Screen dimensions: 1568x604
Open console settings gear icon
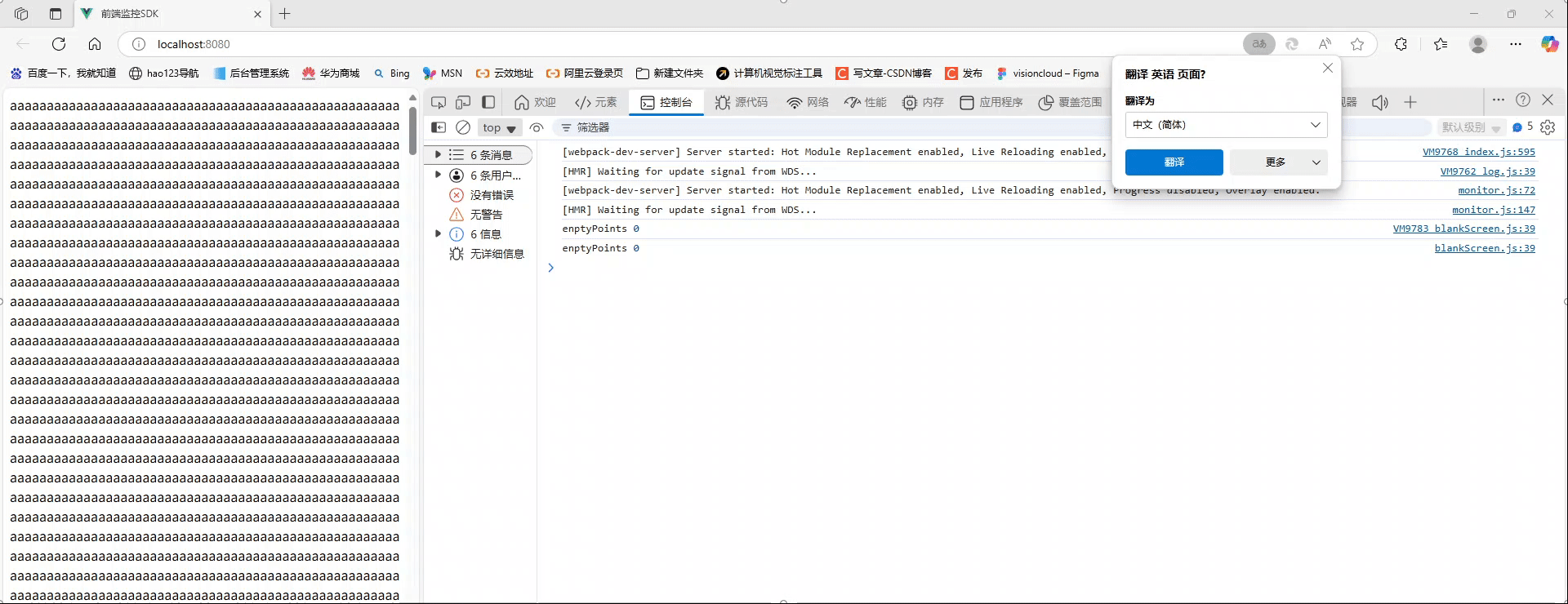pos(1548,127)
